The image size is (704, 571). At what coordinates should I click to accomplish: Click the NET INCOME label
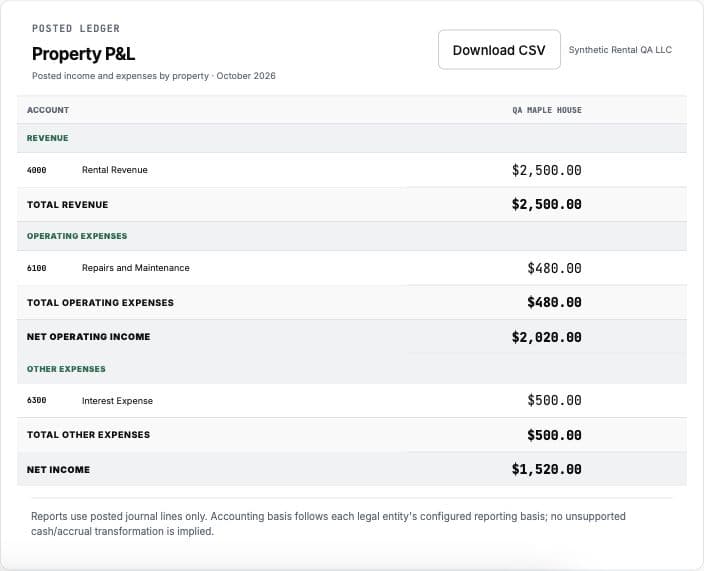(58, 470)
